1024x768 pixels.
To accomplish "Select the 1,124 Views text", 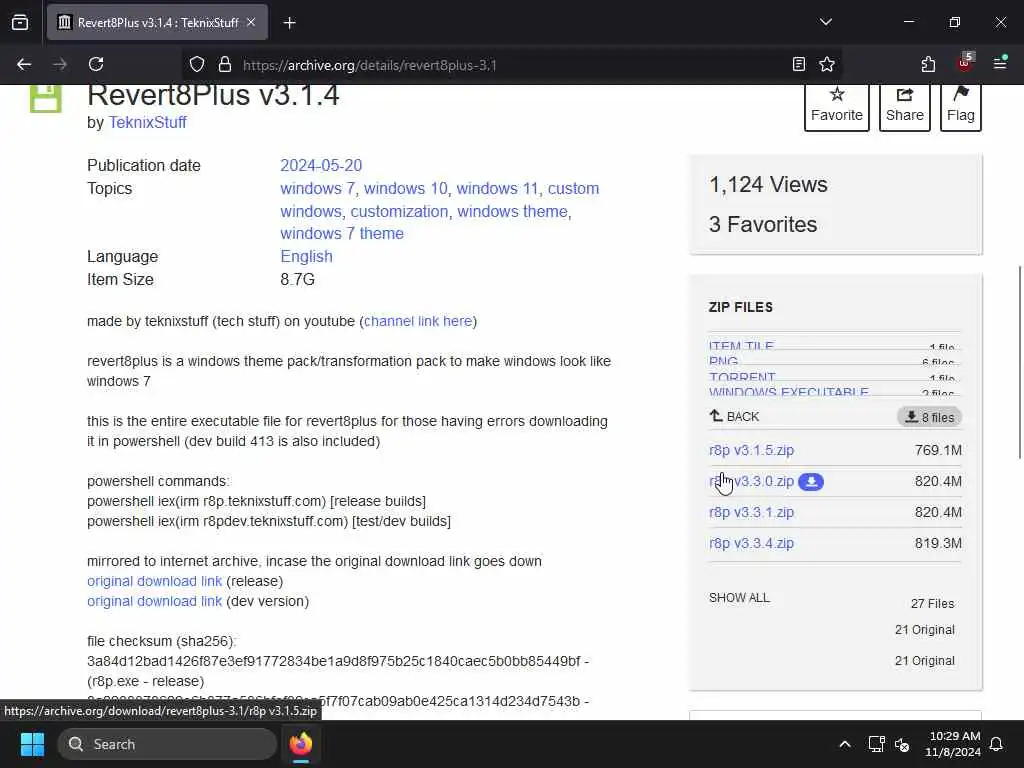I will (768, 185).
